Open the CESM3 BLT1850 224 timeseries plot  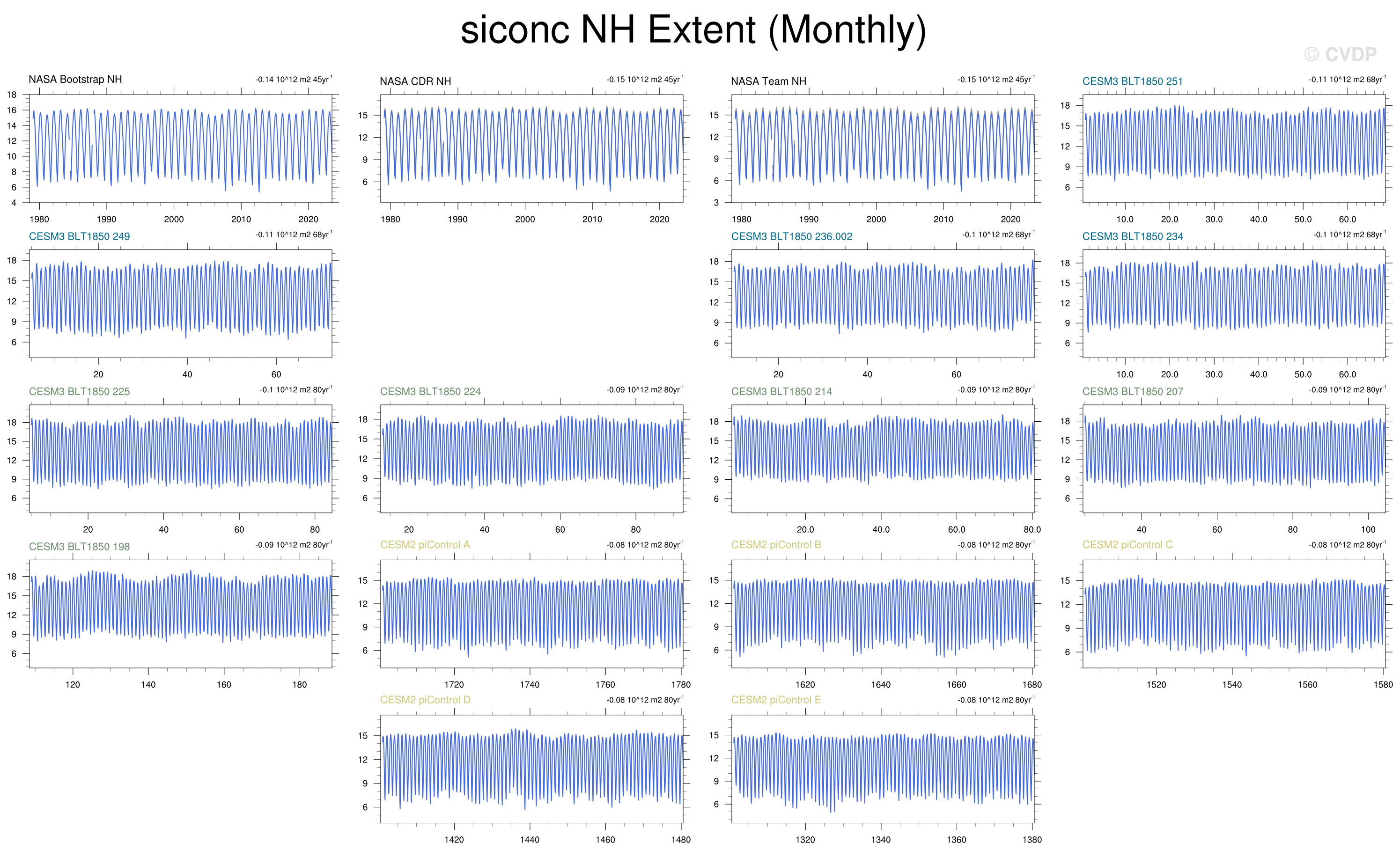point(531,458)
